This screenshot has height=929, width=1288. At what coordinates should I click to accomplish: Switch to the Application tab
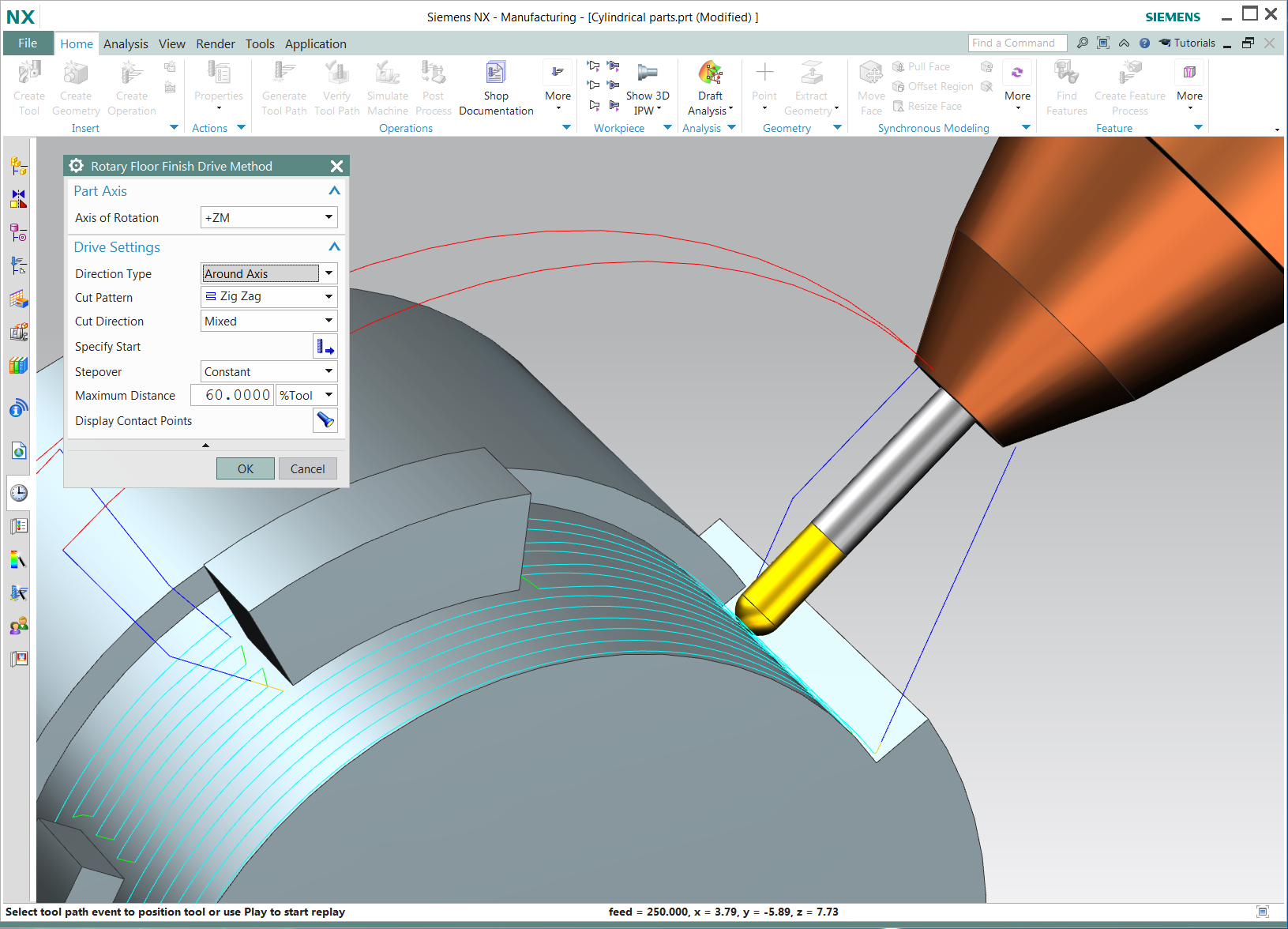tap(316, 44)
